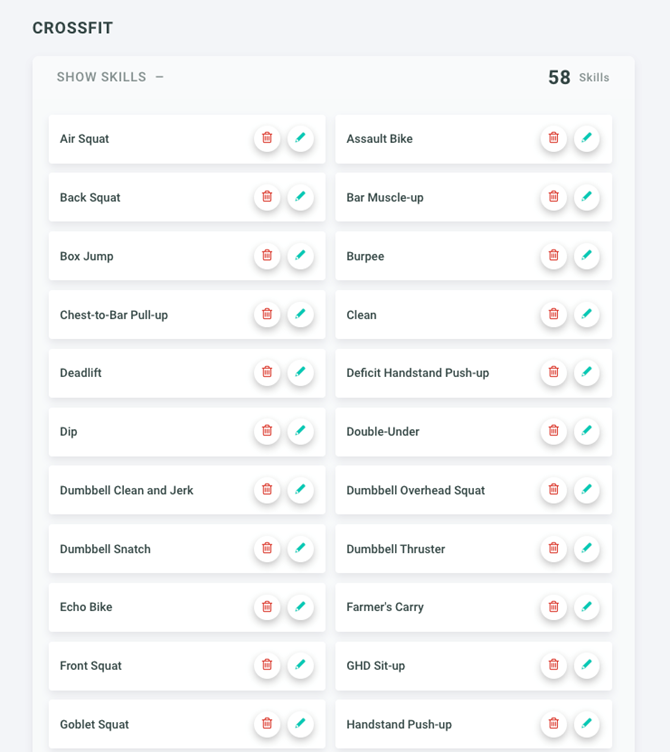
Task: Edit Deficit Handstand Push-up skill
Action: coord(587,373)
